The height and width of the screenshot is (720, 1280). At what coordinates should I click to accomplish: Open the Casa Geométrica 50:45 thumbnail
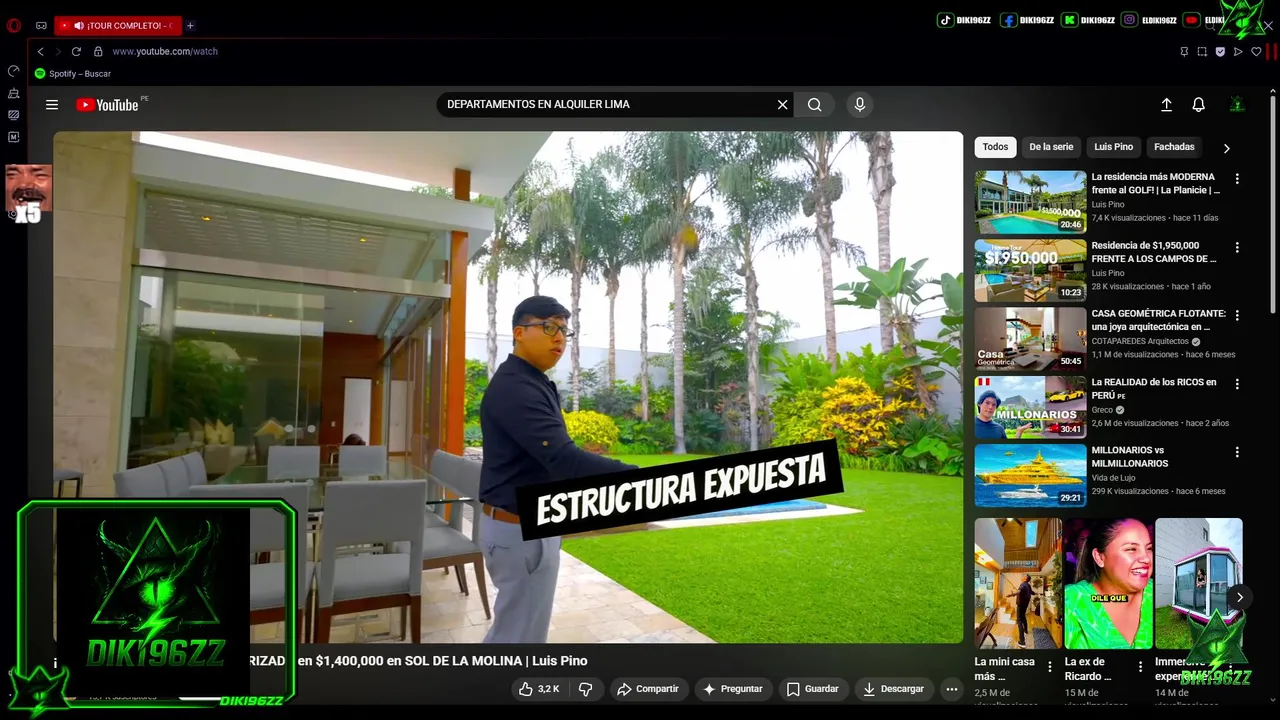point(1030,339)
